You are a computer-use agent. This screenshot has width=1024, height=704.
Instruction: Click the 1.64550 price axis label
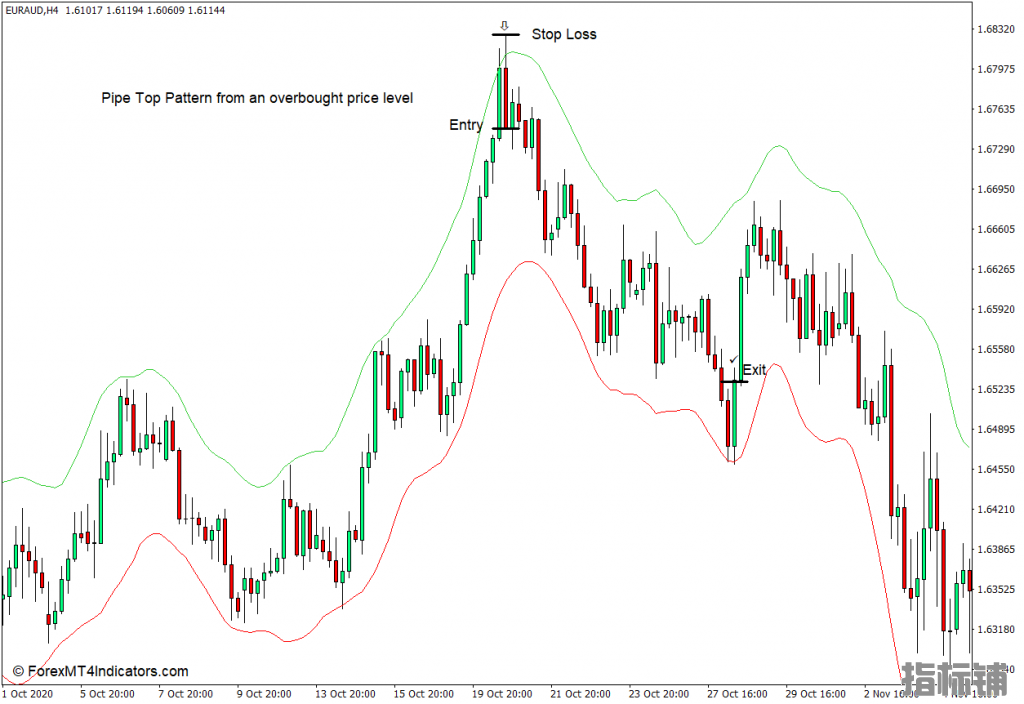[x=996, y=469]
